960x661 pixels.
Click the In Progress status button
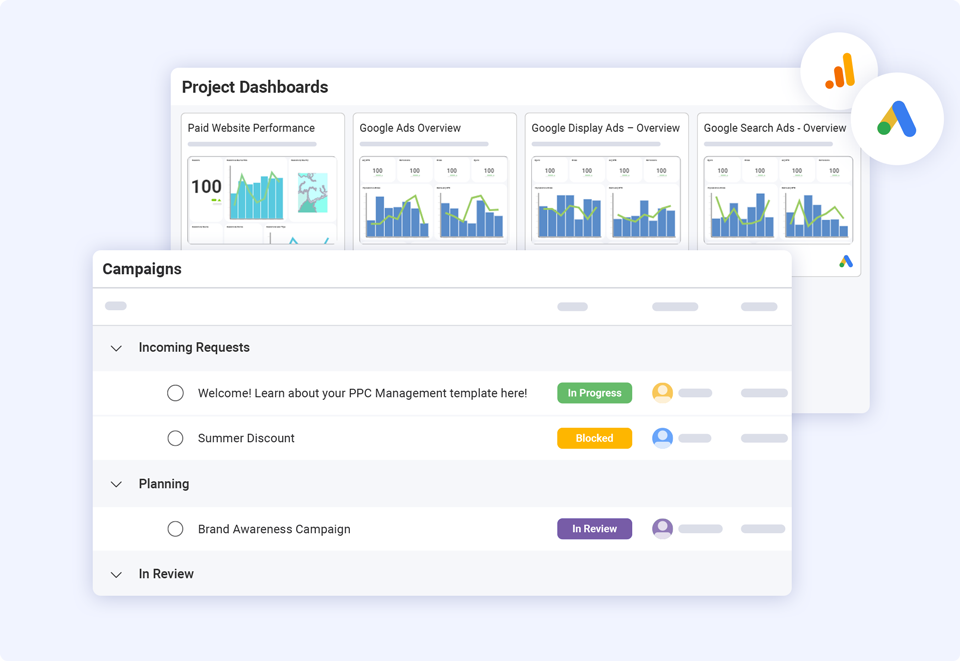(594, 393)
